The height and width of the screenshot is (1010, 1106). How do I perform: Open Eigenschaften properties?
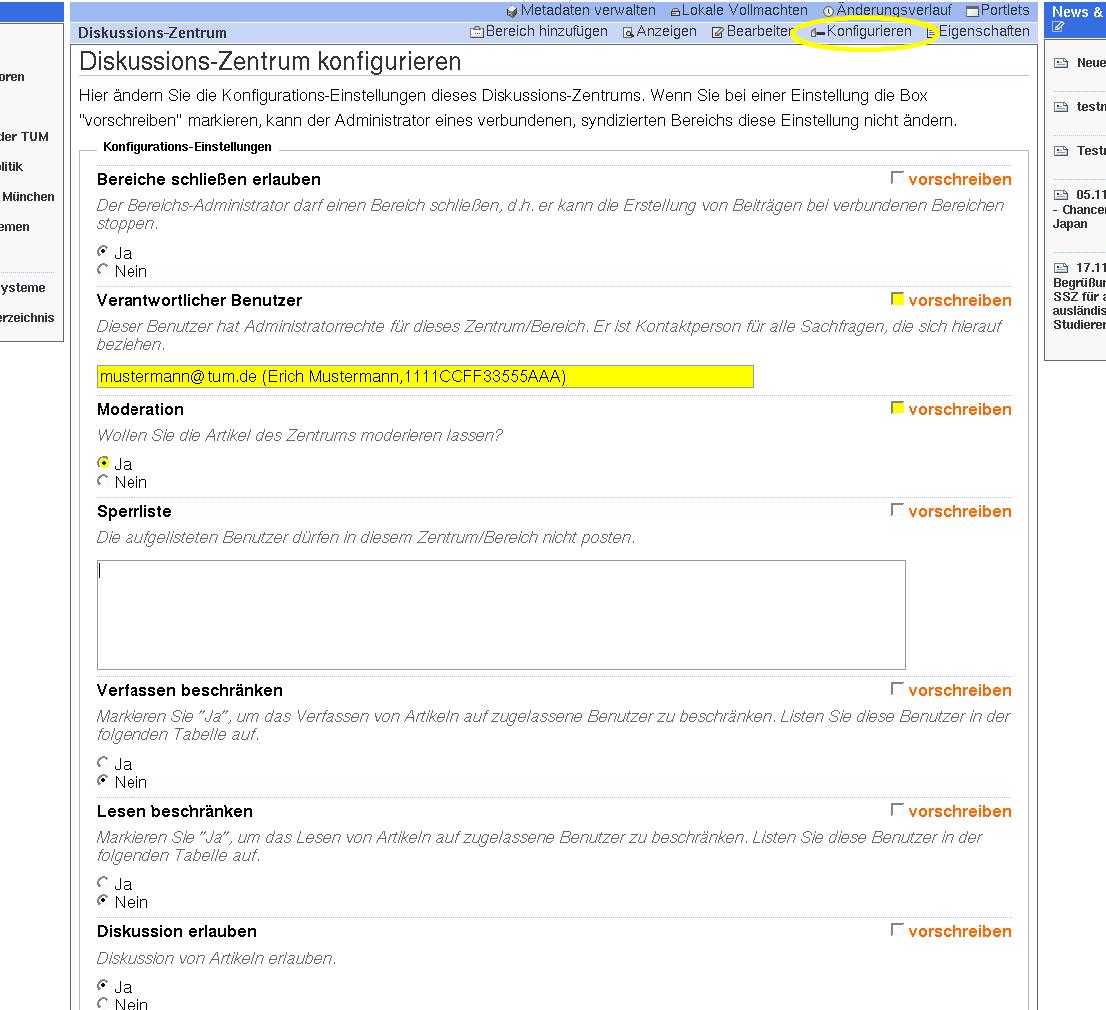pos(977,31)
